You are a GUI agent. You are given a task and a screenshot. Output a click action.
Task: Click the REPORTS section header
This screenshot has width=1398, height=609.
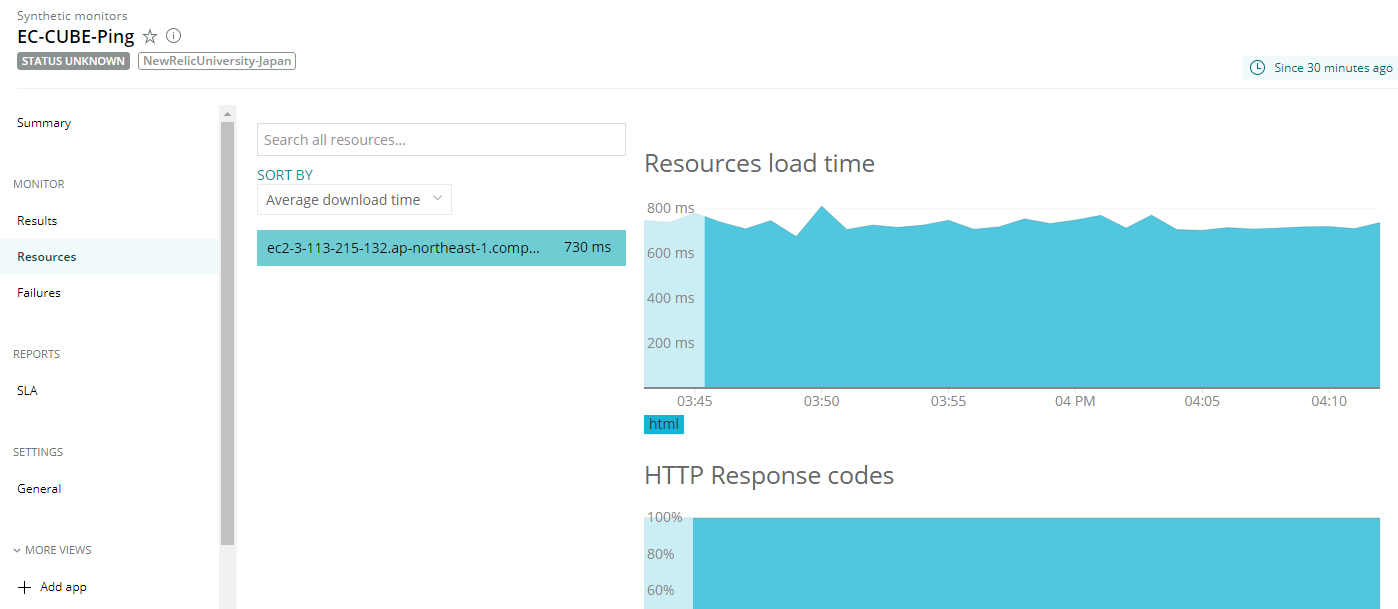pyautogui.click(x=37, y=354)
